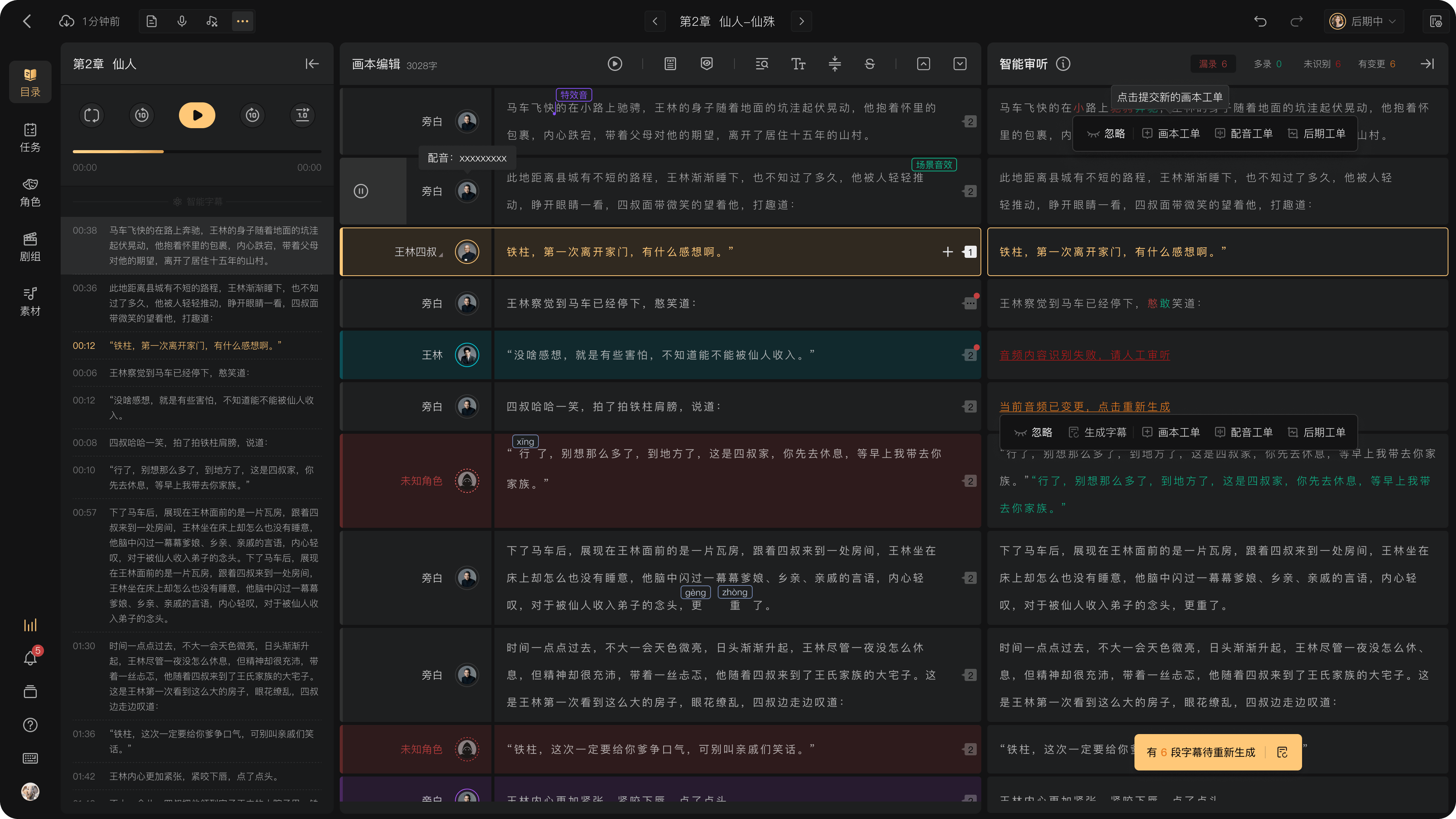This screenshot has width=1456, height=819.
Task: Click the microphone icon in top toolbar
Action: click(182, 22)
